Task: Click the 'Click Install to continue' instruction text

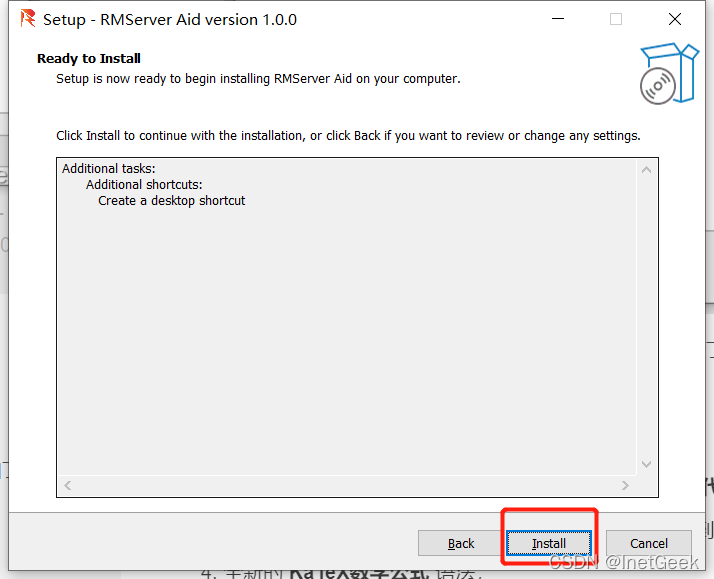Action: point(348,136)
